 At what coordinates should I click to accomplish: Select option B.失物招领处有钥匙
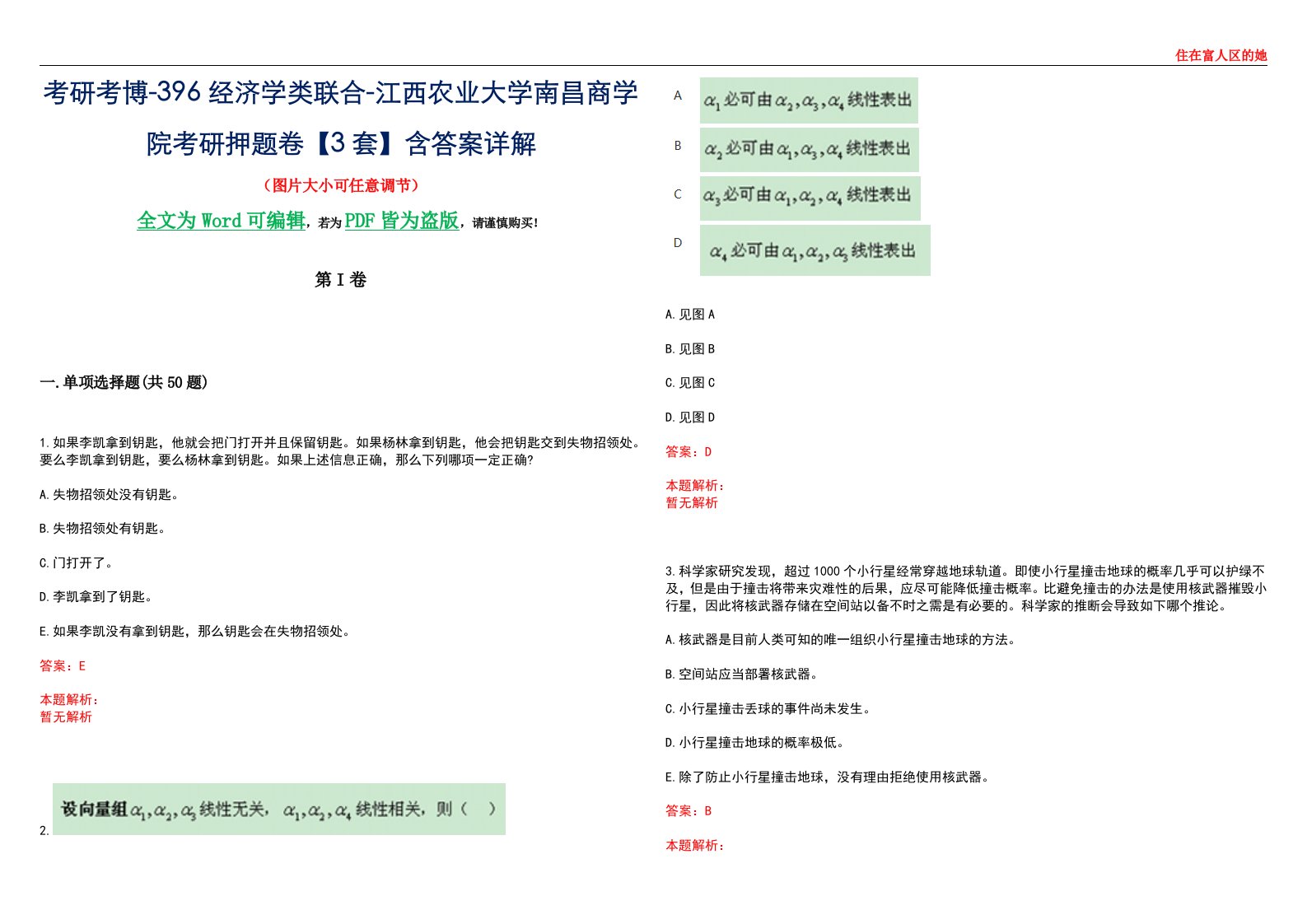pos(102,529)
